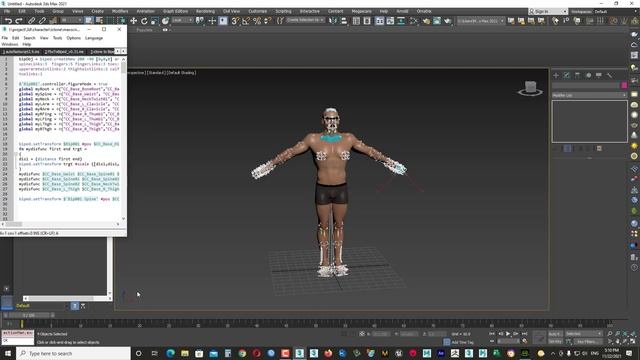Open the Utilities wrench tab

(609, 76)
